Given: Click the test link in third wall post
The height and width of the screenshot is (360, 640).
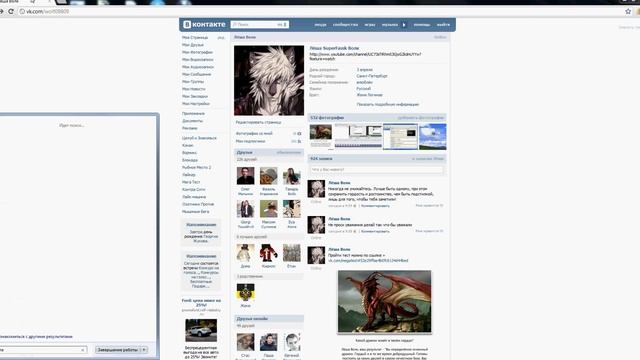Looking at the screenshot, I should point(368,260).
